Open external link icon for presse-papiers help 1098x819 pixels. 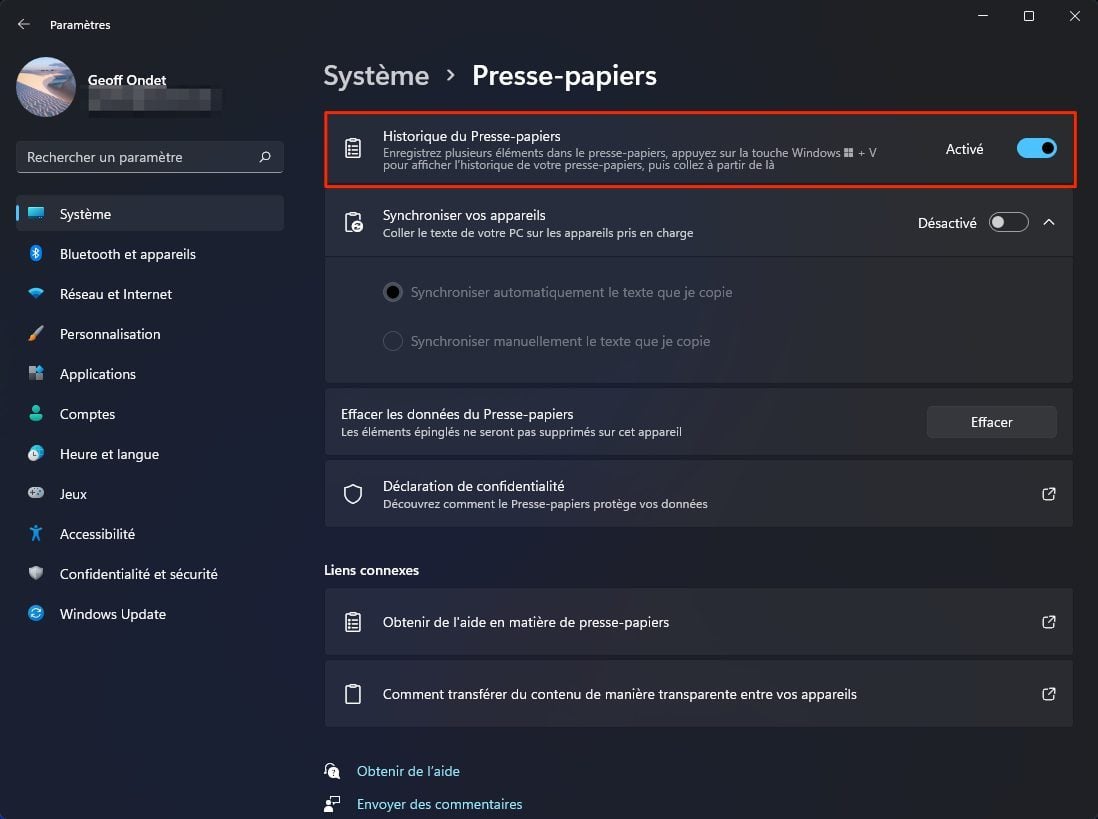click(1048, 622)
